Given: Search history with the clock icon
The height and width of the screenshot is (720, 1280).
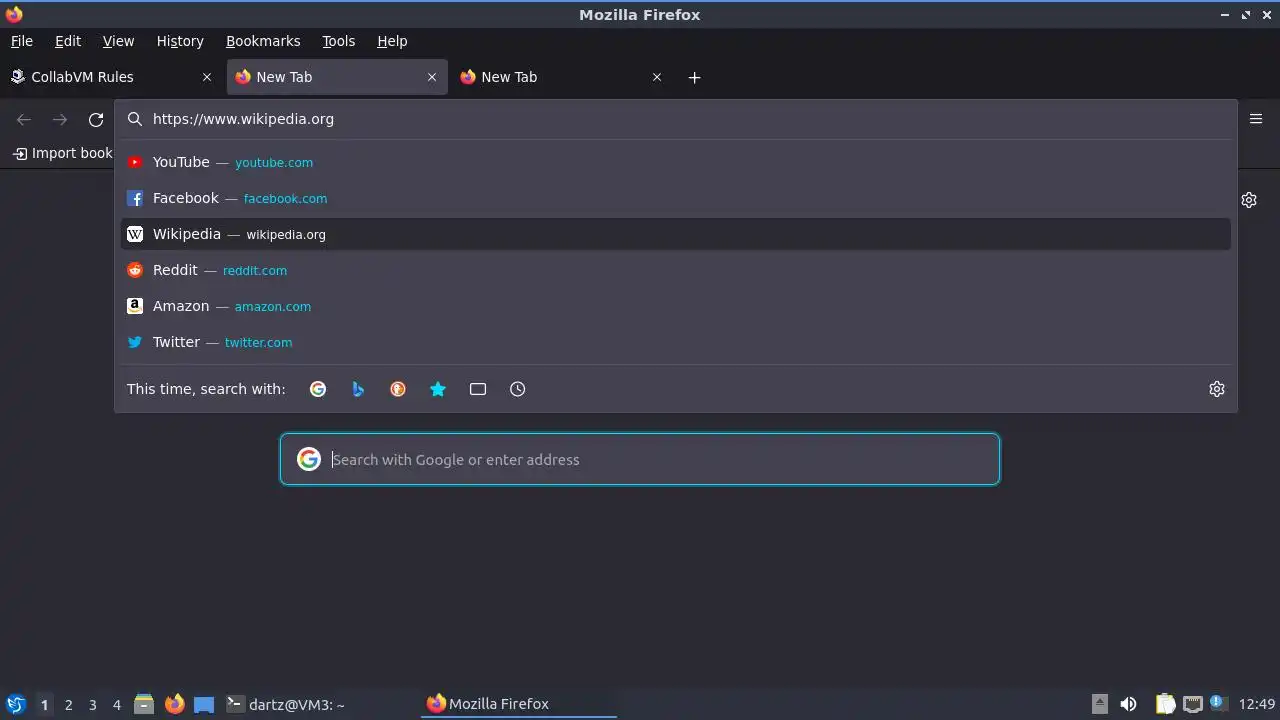Looking at the screenshot, I should pos(518,389).
